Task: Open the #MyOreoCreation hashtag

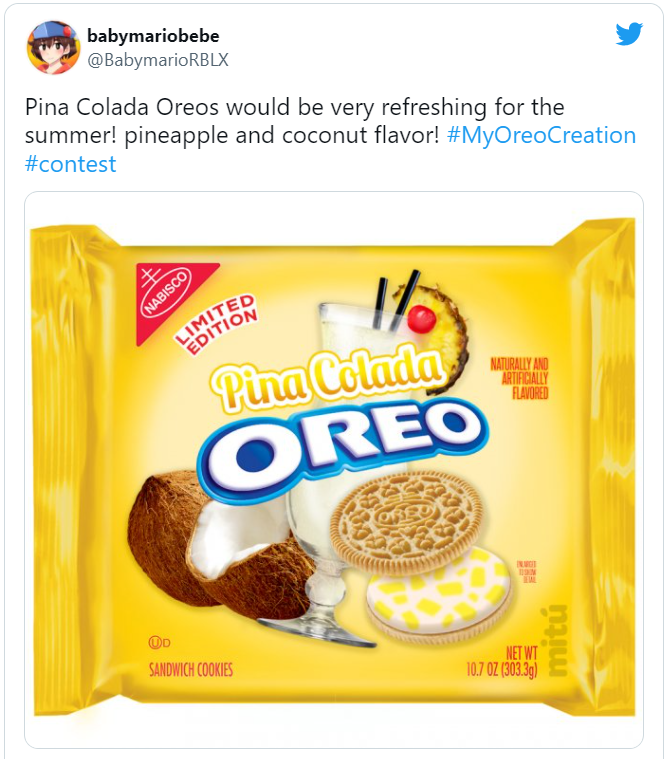Action: pyautogui.click(x=541, y=135)
